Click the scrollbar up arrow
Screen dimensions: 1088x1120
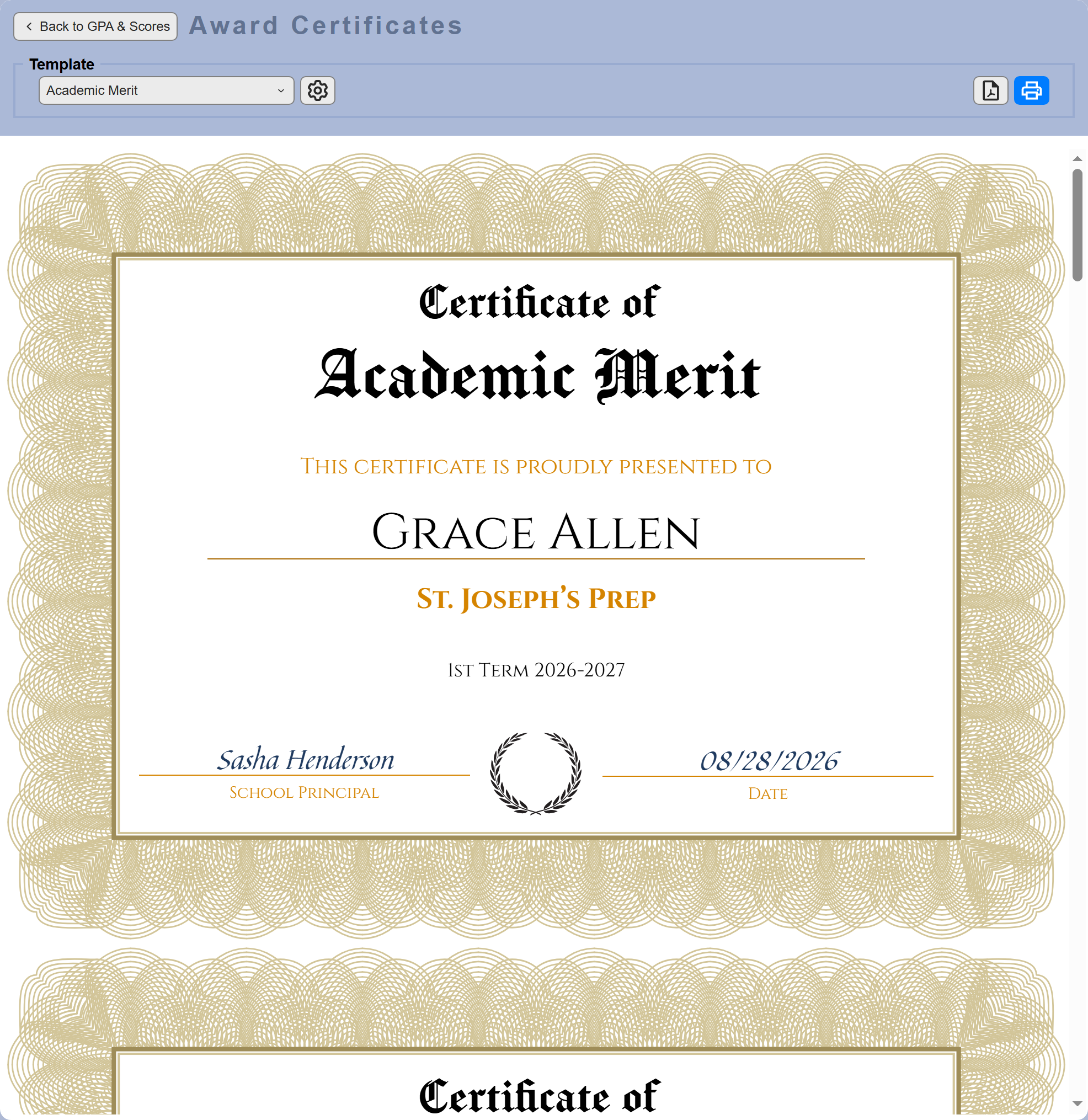pyautogui.click(x=1077, y=159)
